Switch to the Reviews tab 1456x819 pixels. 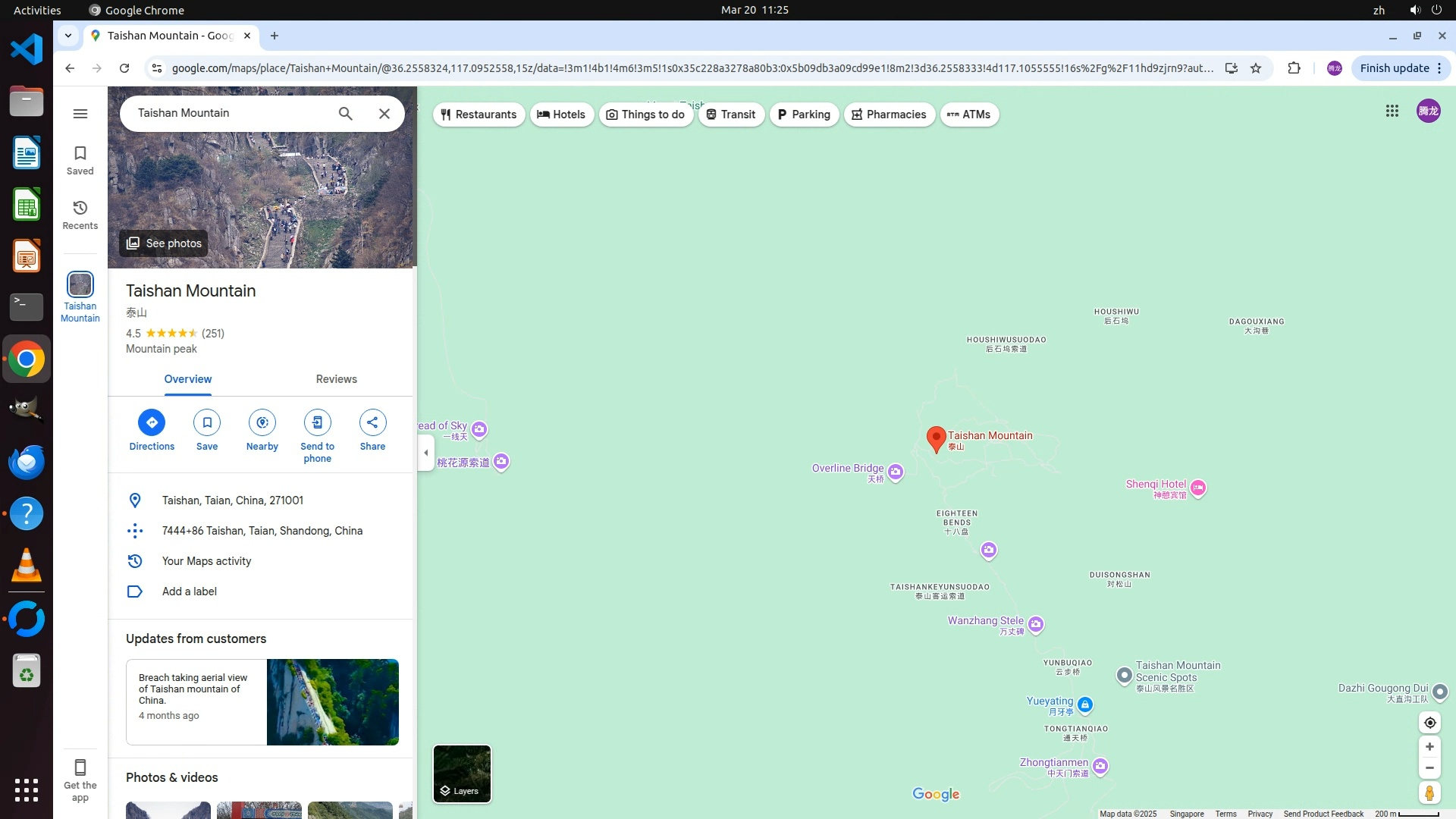point(336,379)
